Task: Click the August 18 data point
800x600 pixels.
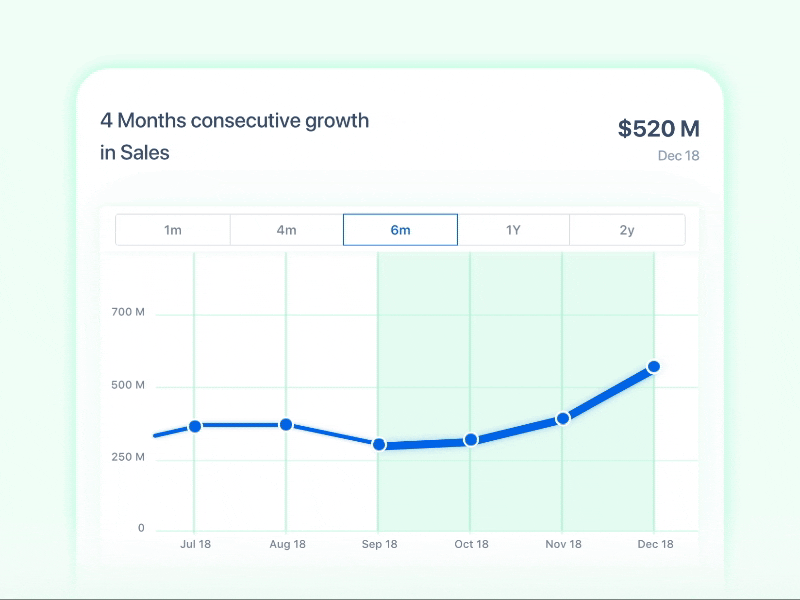Action: pos(288,423)
